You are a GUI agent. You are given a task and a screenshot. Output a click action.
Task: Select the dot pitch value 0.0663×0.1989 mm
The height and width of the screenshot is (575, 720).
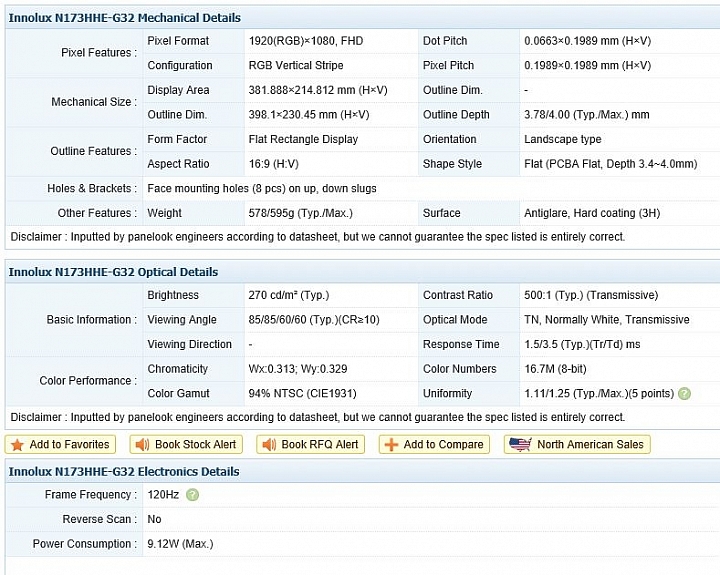[587, 41]
